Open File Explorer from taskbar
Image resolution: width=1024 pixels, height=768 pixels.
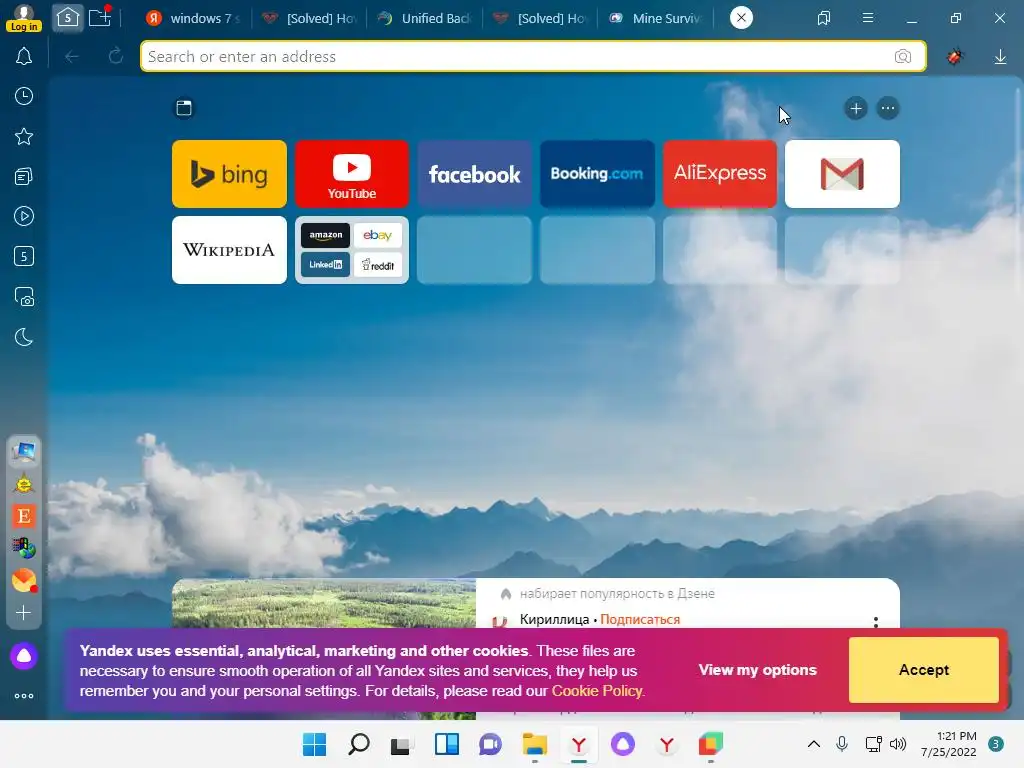pos(535,744)
